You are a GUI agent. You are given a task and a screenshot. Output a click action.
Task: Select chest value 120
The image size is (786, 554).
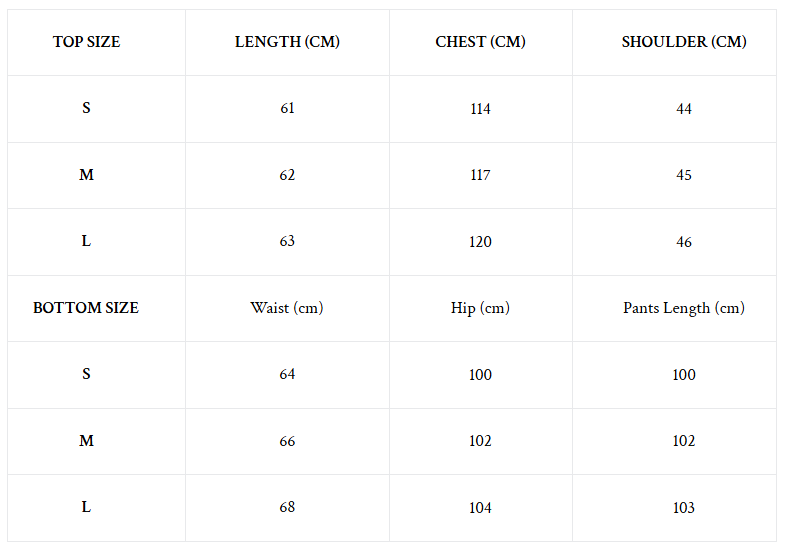tap(480, 242)
